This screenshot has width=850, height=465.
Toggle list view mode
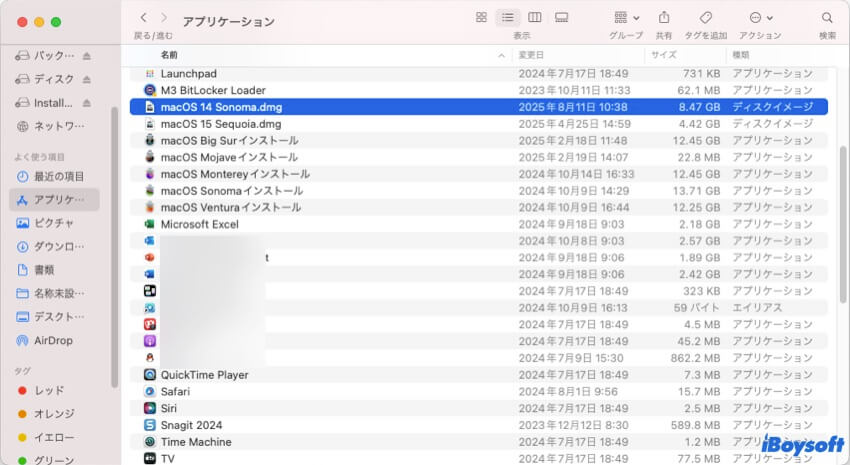tap(508, 18)
